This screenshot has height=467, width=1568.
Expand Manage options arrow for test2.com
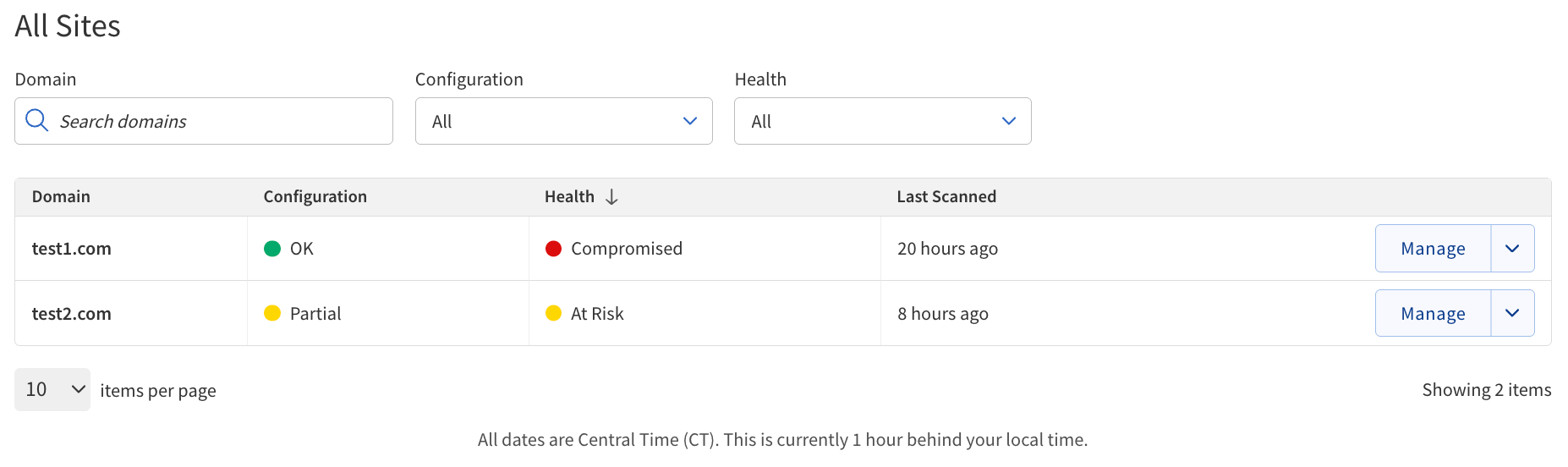[x=1513, y=313]
